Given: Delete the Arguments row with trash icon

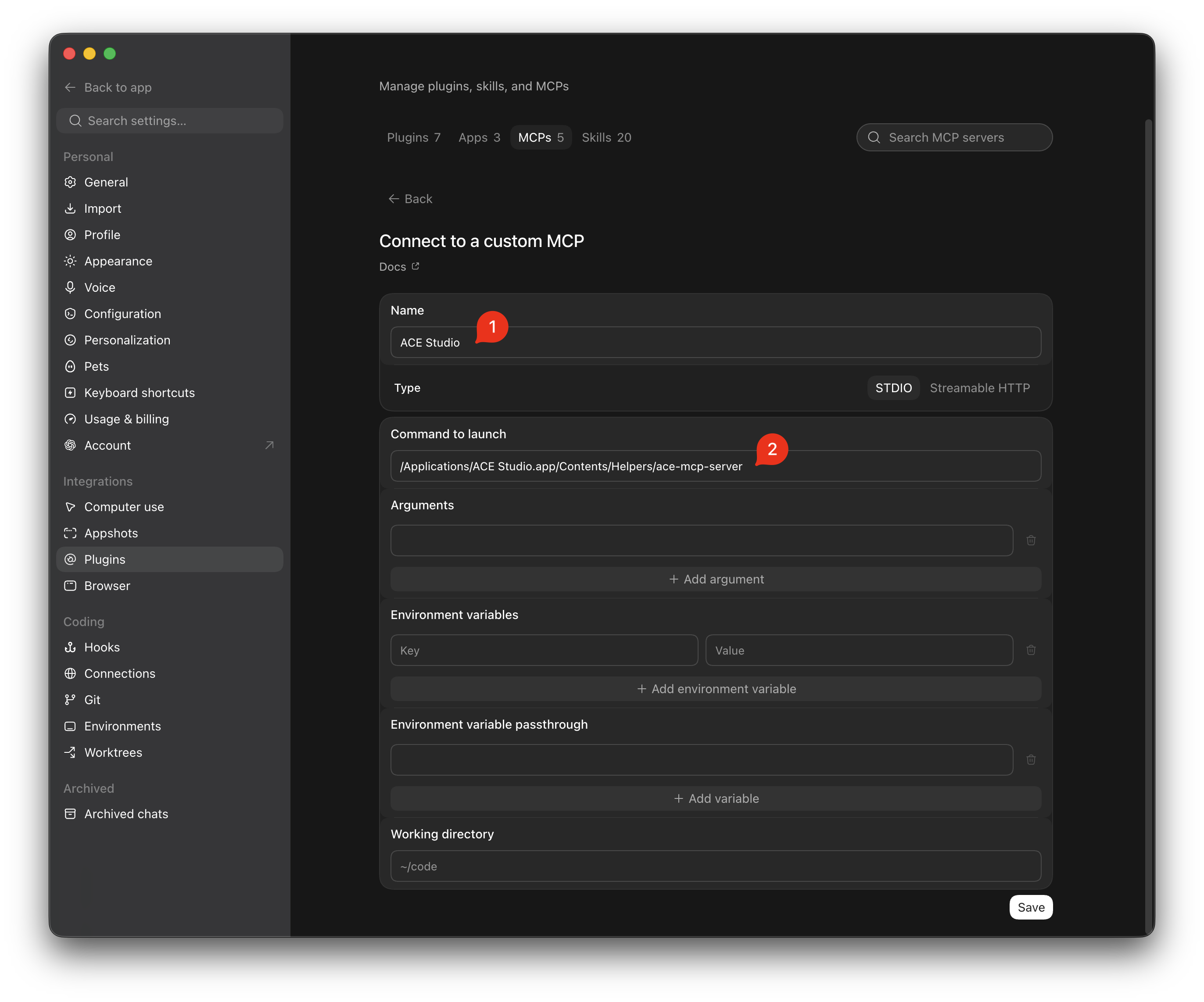Looking at the screenshot, I should coord(1032,540).
